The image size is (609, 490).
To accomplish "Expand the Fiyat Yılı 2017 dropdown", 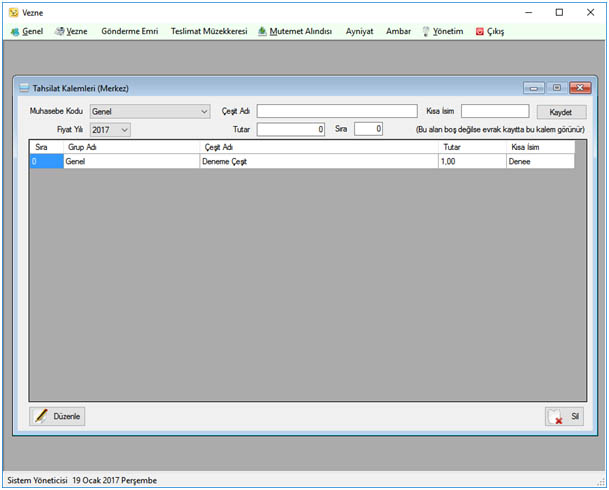I will [x=110, y=130].
